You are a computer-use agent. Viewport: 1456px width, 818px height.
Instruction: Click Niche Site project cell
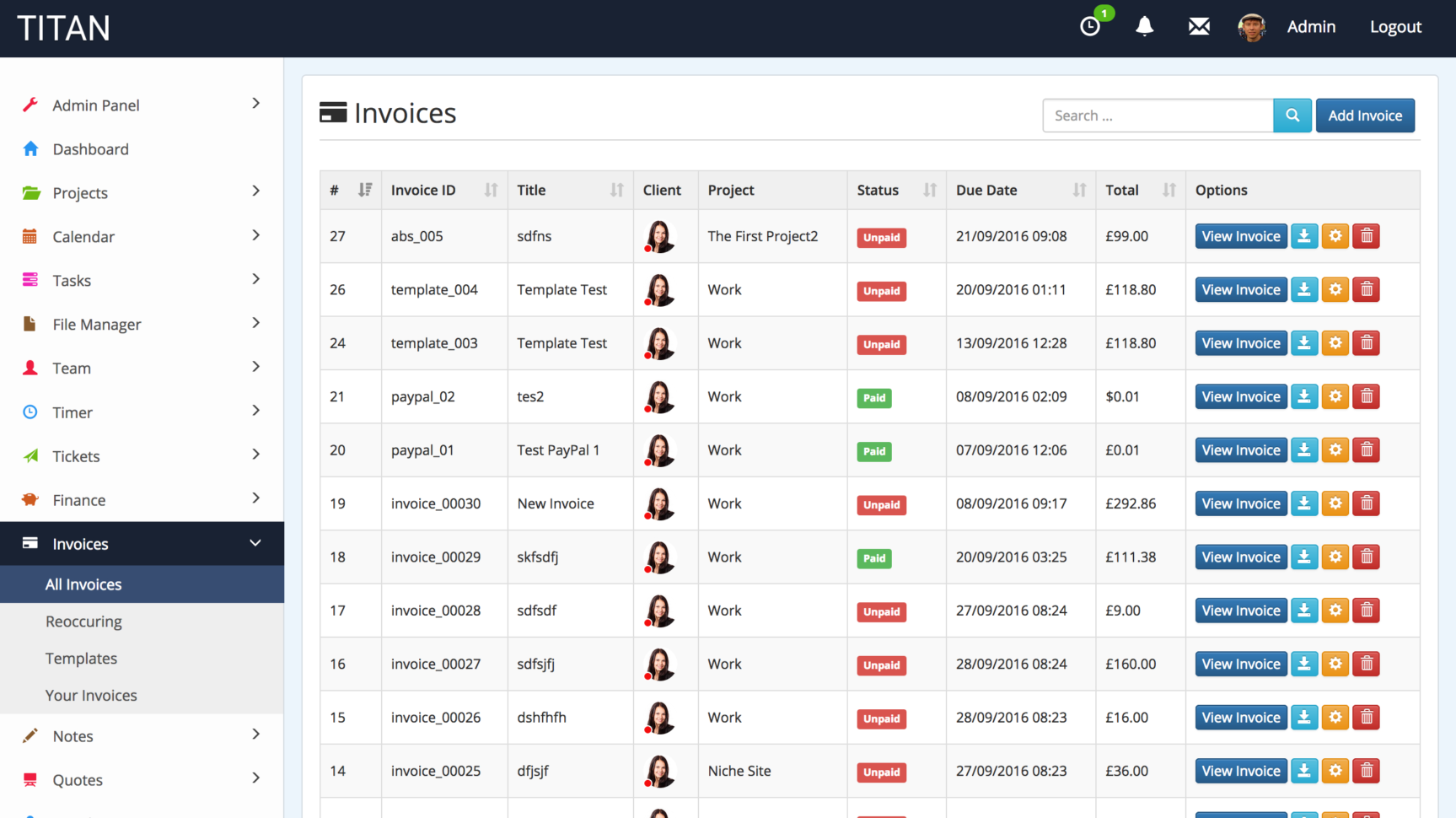pos(739,771)
